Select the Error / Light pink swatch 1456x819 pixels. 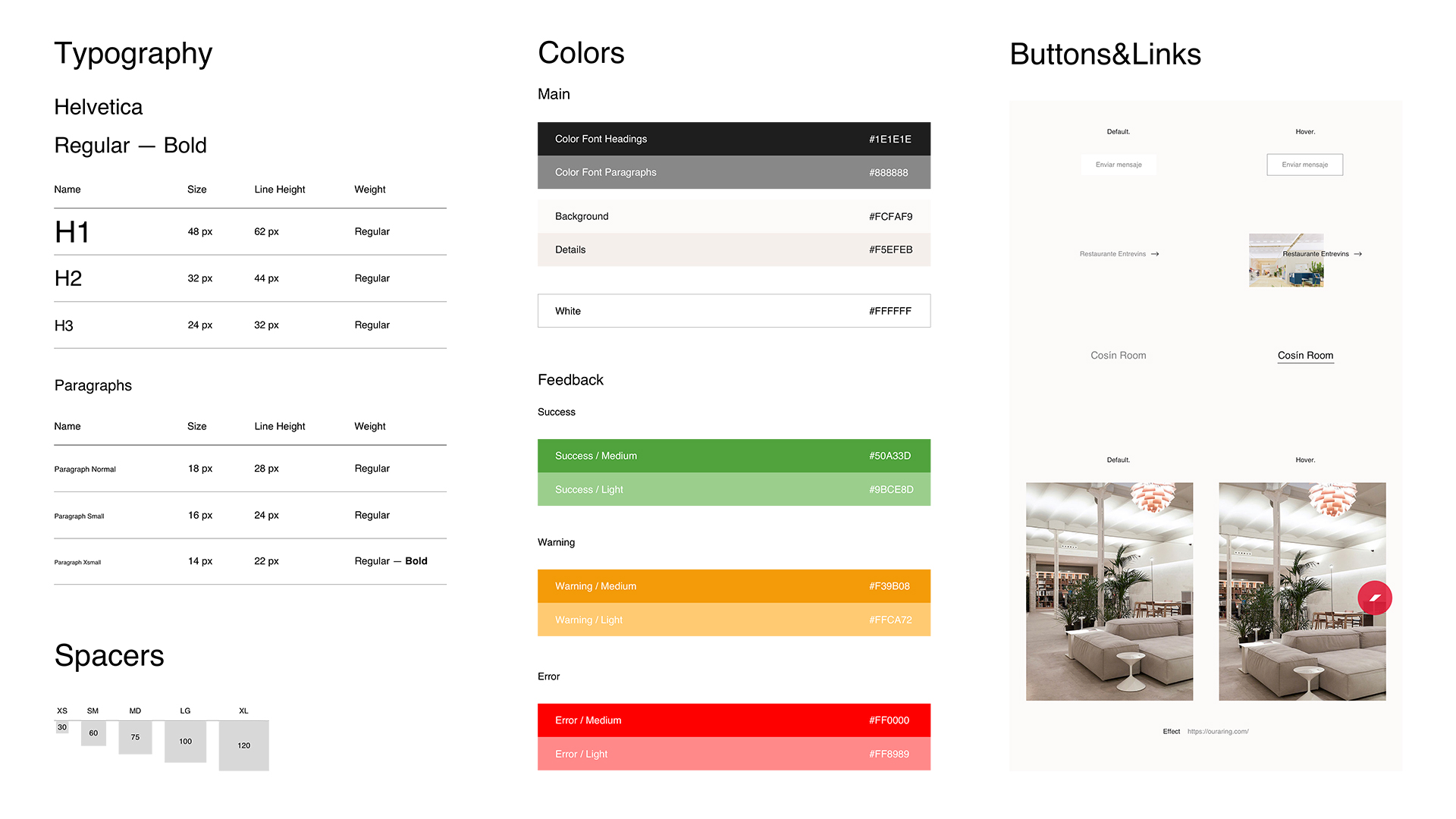click(x=733, y=754)
